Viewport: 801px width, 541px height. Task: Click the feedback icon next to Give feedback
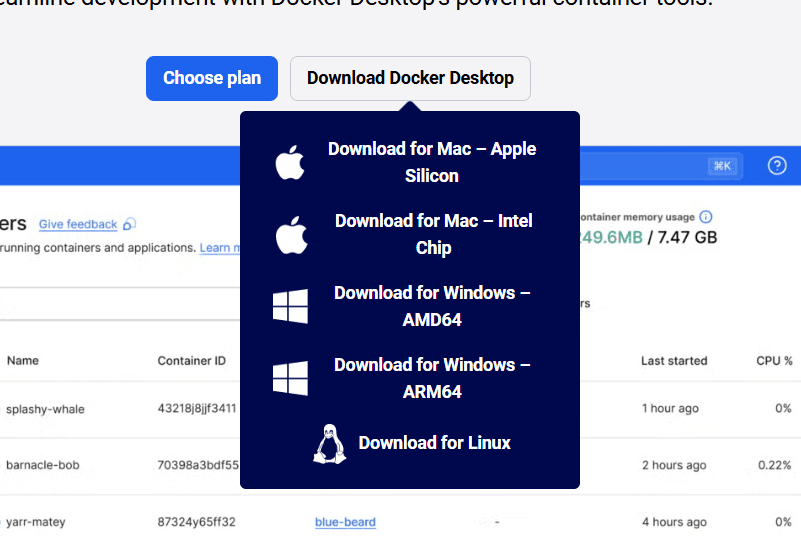[129, 224]
